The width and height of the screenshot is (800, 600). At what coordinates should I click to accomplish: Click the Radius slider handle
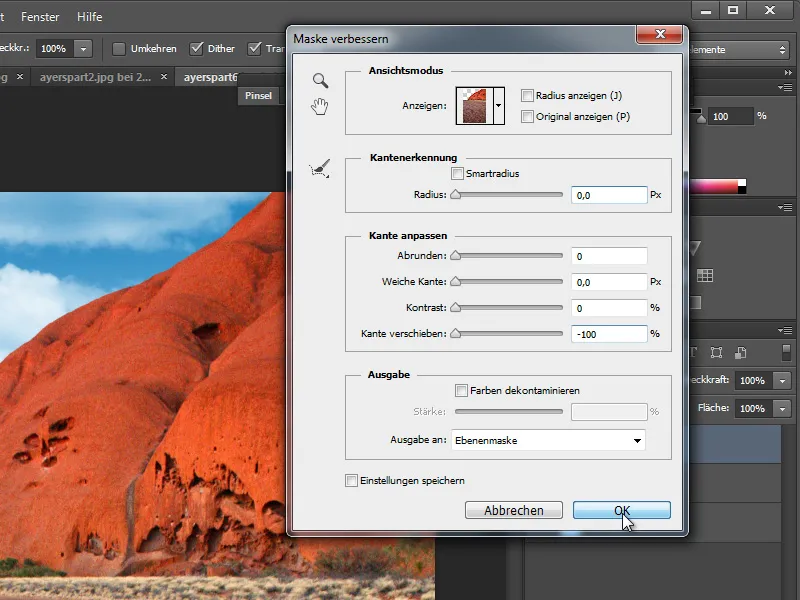click(456, 194)
